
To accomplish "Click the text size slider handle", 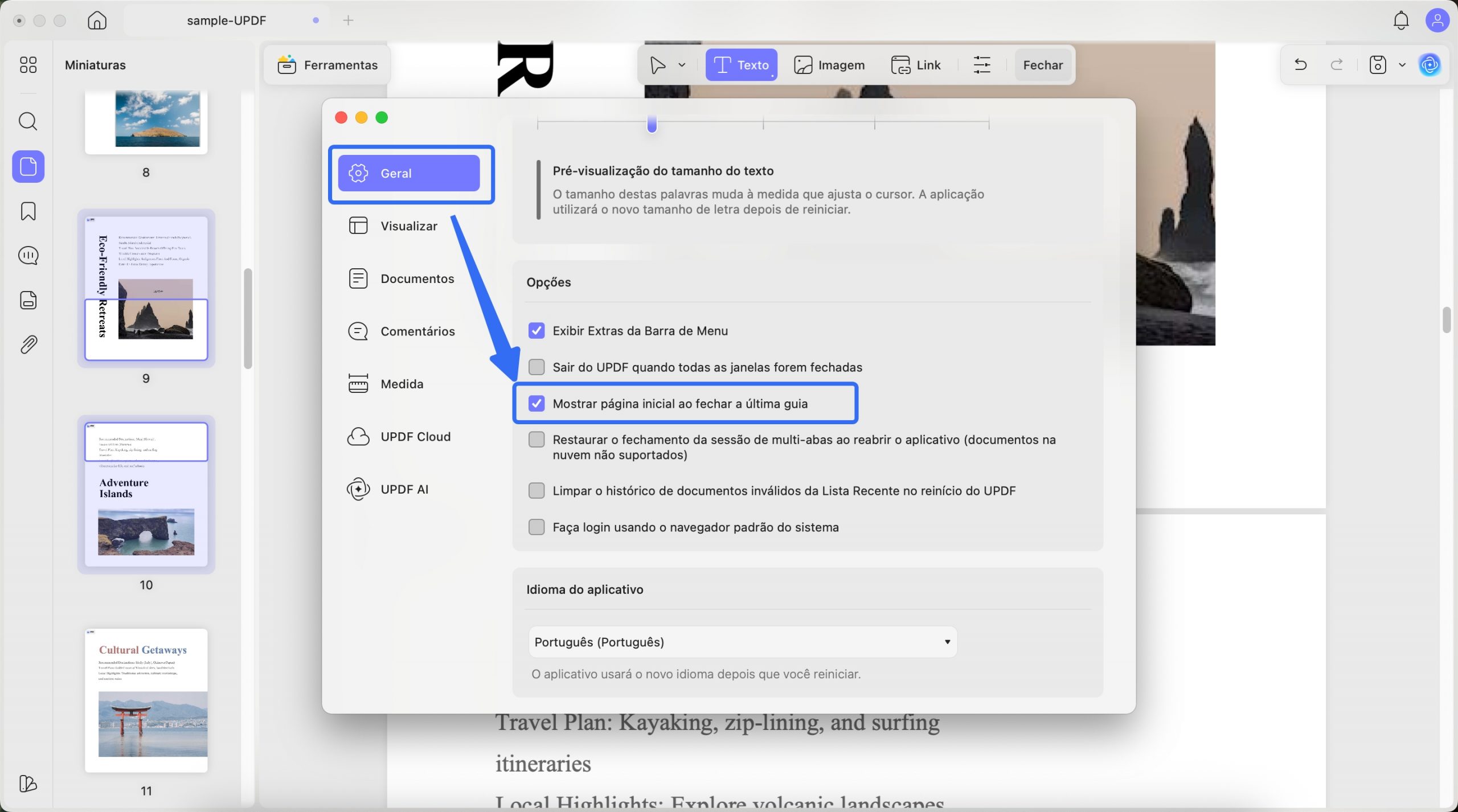I will (652, 124).
